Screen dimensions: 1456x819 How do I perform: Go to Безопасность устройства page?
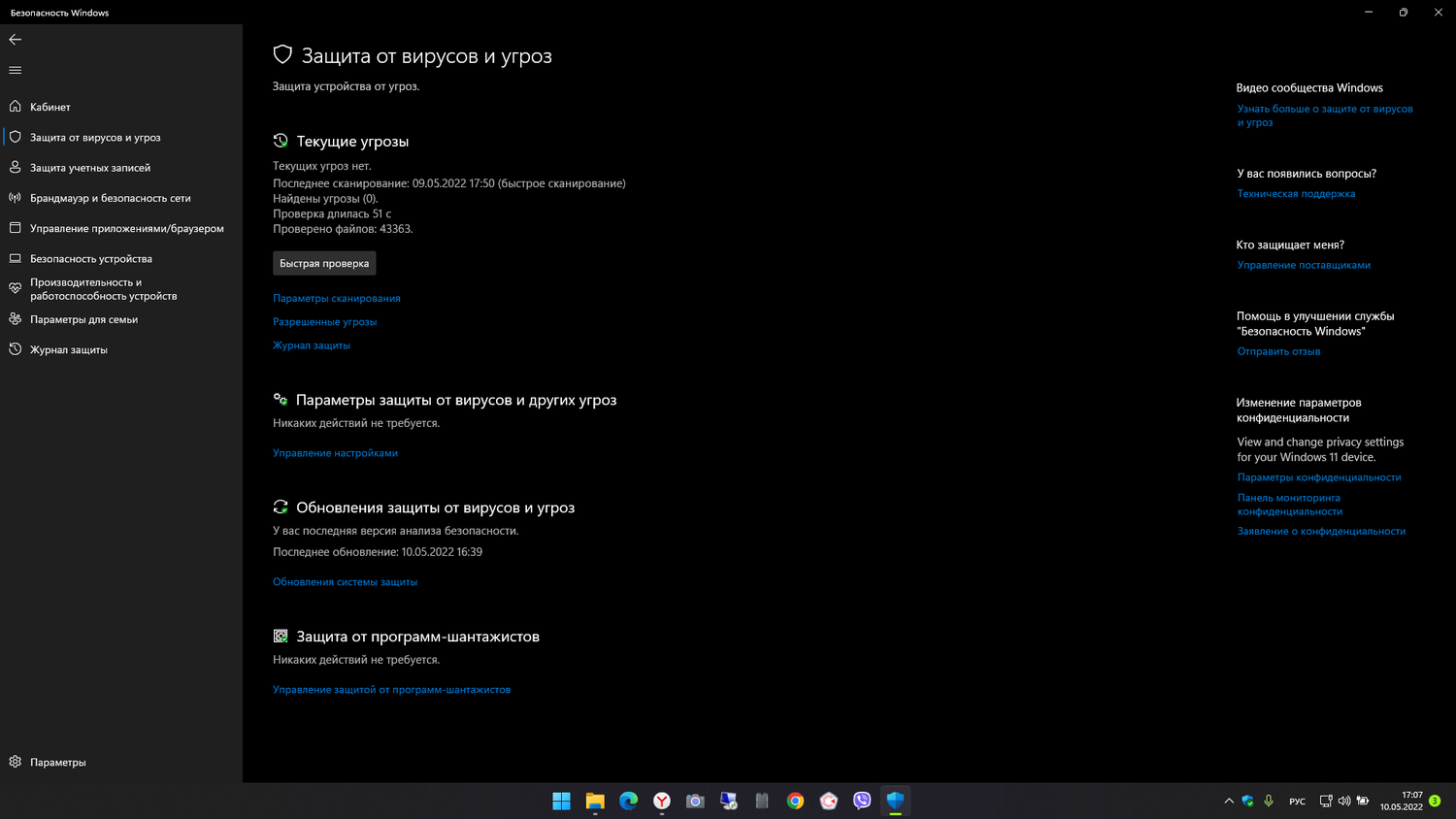click(x=90, y=259)
